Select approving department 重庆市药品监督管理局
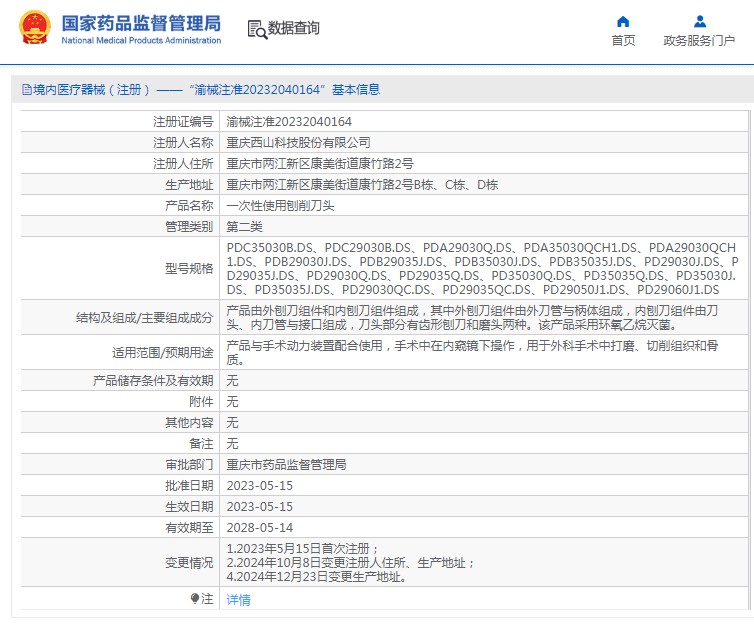This screenshot has width=754, height=627. pos(286,464)
